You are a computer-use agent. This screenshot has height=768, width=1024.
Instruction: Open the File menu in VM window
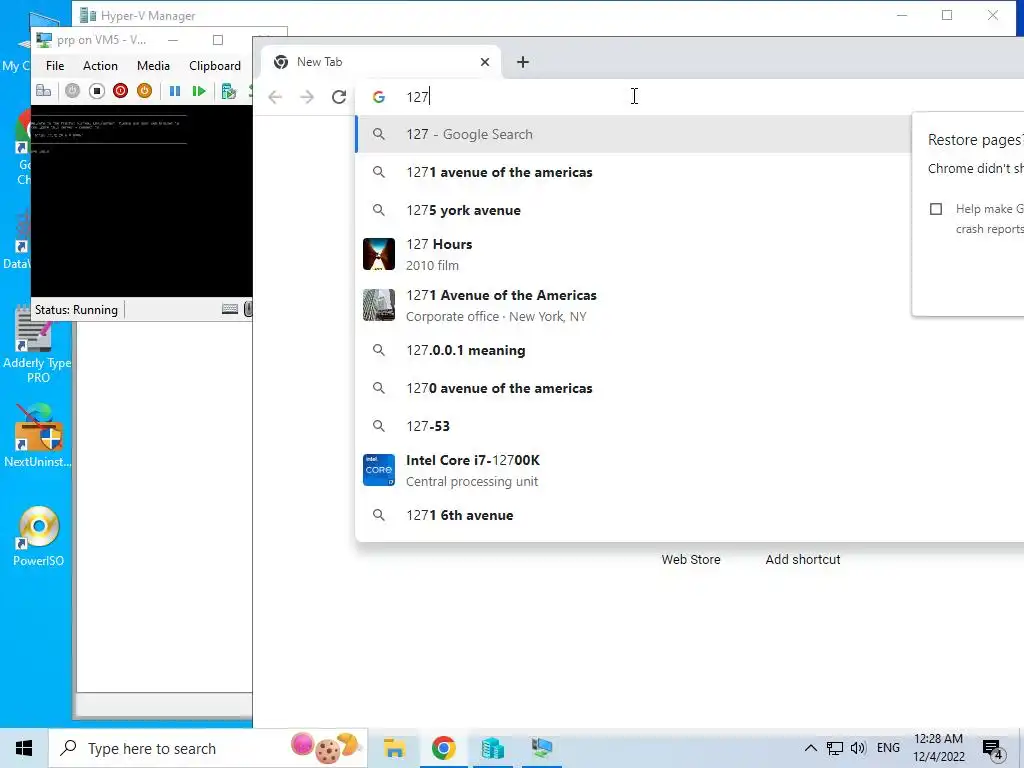click(55, 65)
